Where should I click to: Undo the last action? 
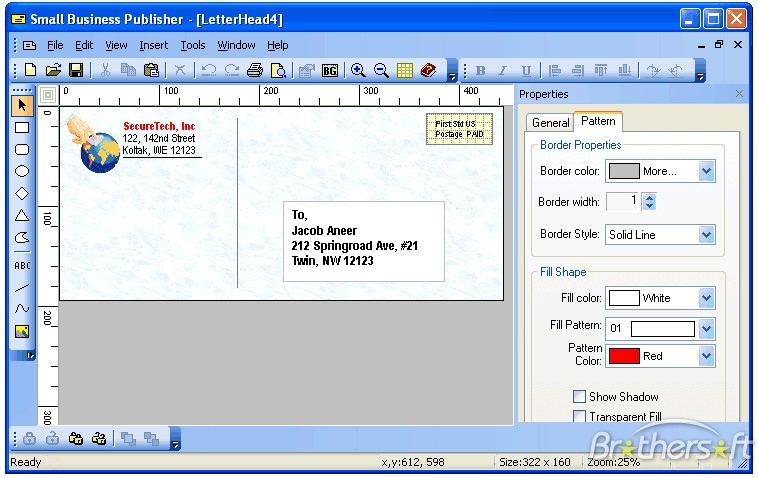coord(208,70)
